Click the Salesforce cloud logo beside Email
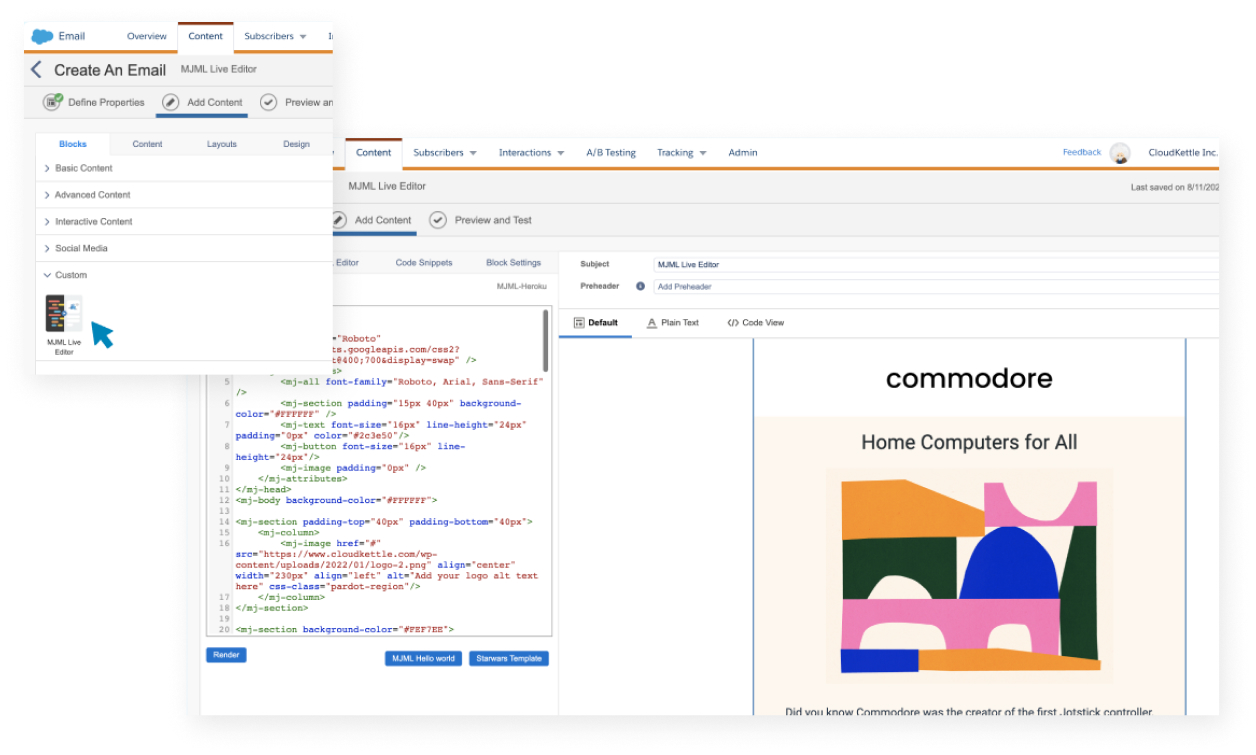 click(42, 37)
